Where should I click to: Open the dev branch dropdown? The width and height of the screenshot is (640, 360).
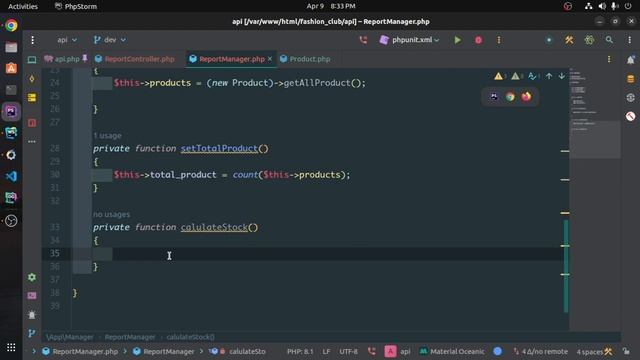(109, 40)
